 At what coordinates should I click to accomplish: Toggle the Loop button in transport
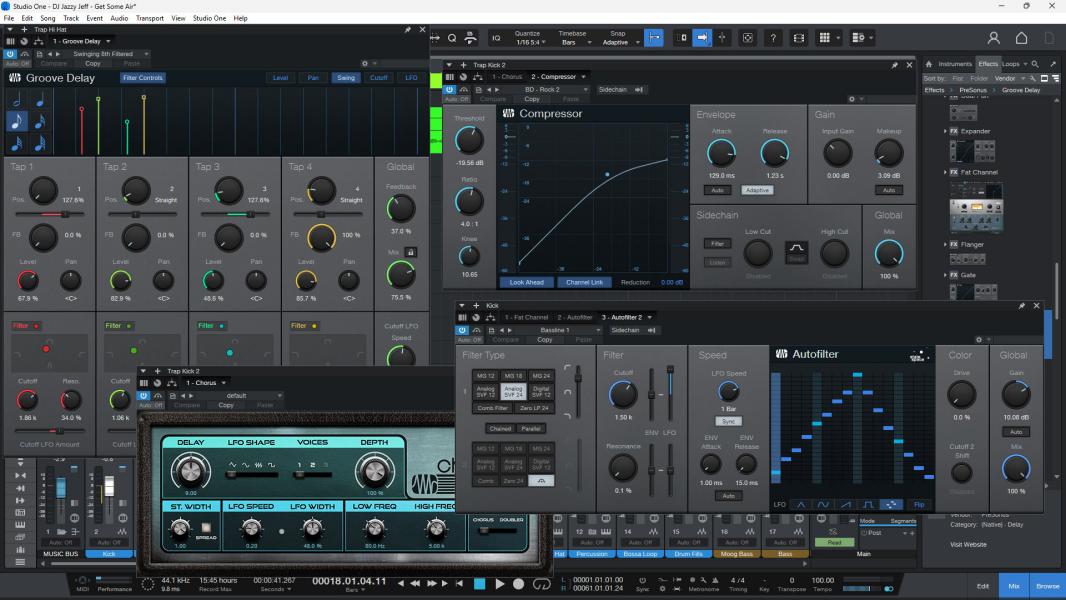[543, 584]
